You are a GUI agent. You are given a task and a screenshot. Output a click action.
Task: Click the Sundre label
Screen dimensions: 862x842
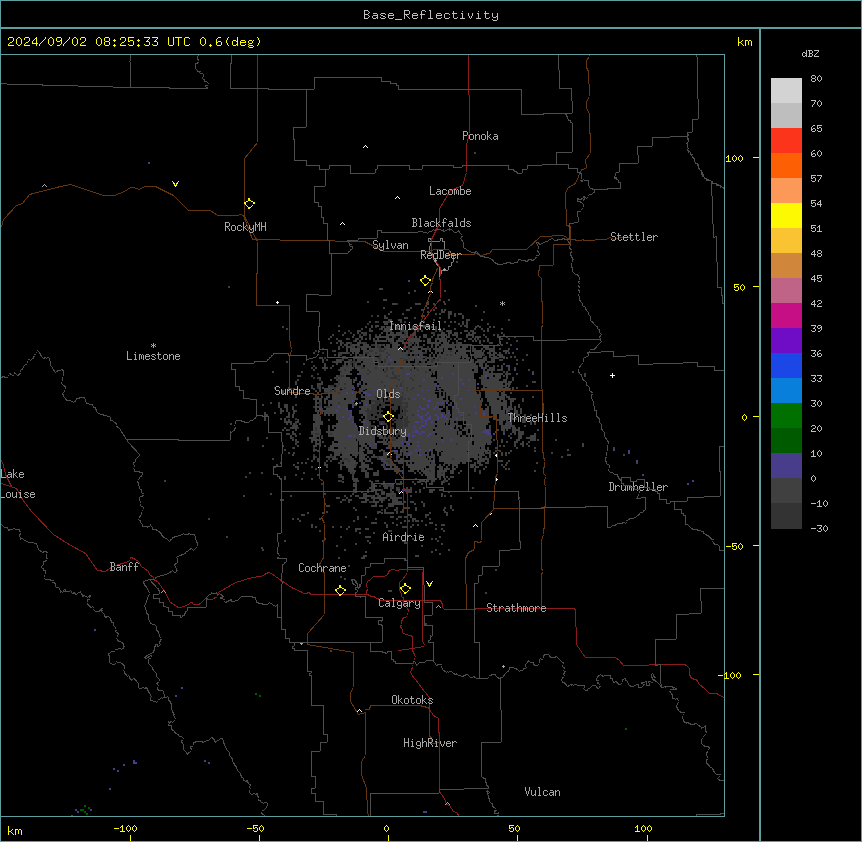[292, 391]
